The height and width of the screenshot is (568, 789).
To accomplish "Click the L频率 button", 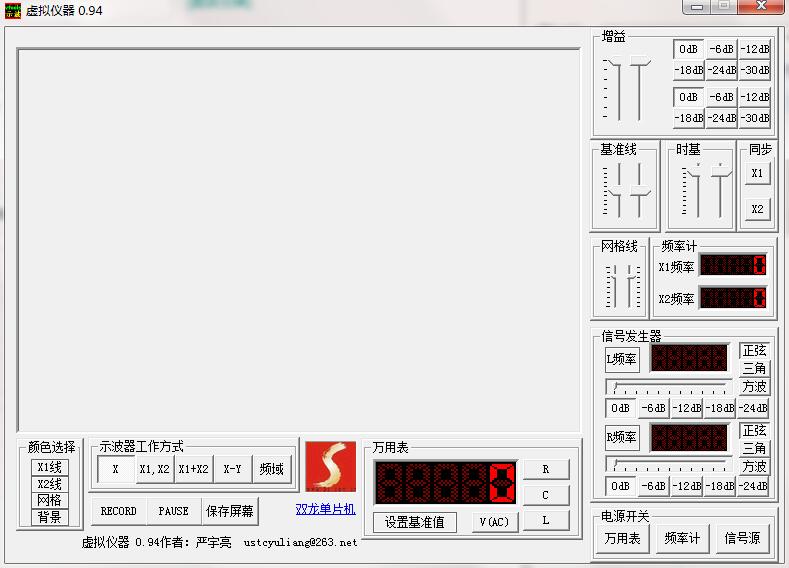I will point(622,360).
